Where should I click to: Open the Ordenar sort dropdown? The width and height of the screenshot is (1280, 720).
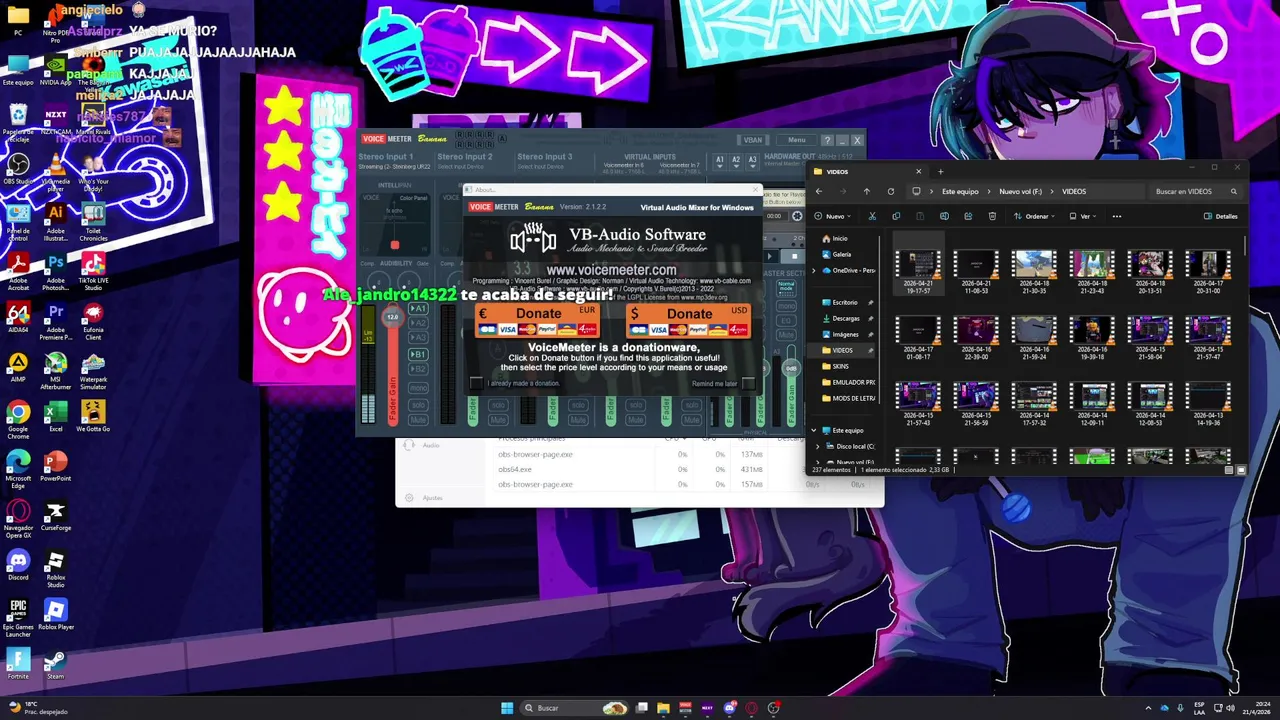point(1033,216)
